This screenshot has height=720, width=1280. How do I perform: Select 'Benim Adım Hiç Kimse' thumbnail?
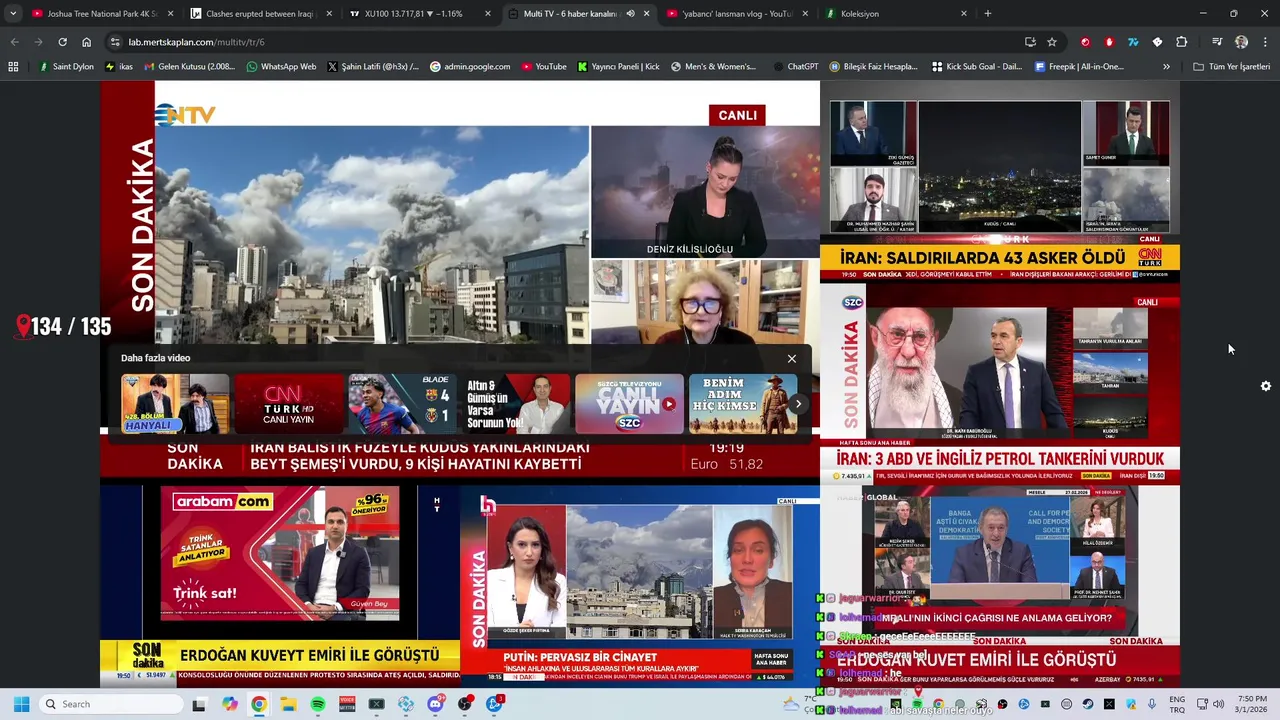click(x=743, y=404)
